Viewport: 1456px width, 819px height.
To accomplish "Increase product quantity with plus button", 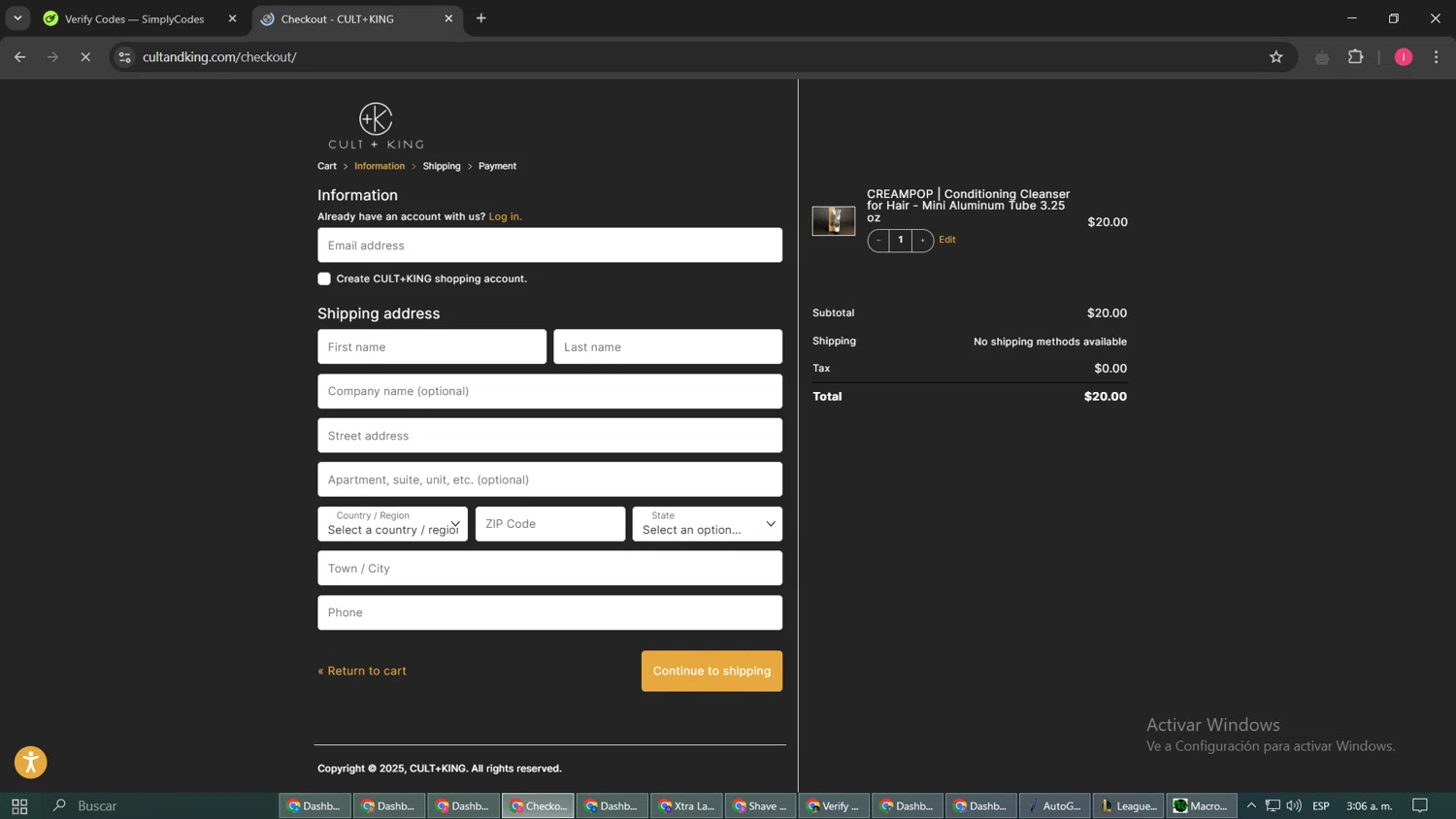I will [922, 240].
